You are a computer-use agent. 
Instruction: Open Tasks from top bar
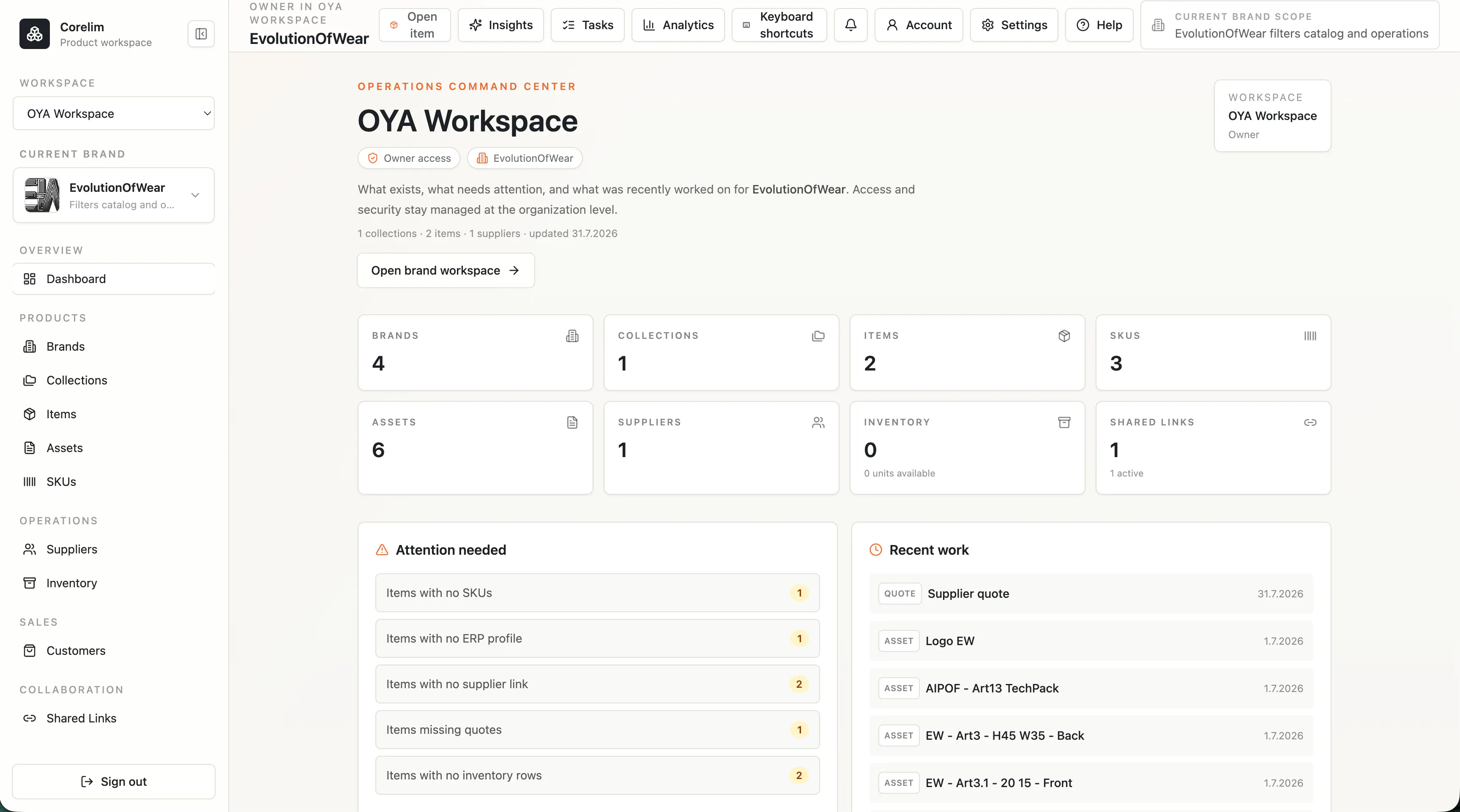tap(587, 25)
